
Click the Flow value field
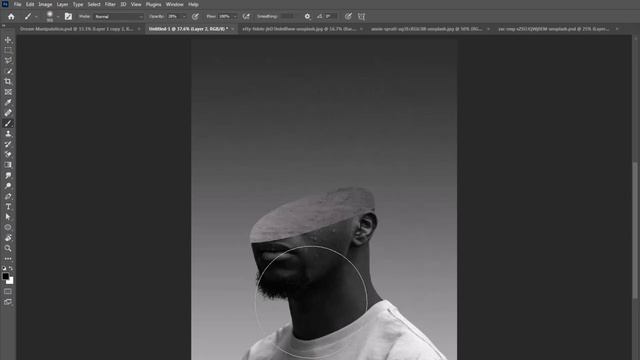click(x=225, y=17)
